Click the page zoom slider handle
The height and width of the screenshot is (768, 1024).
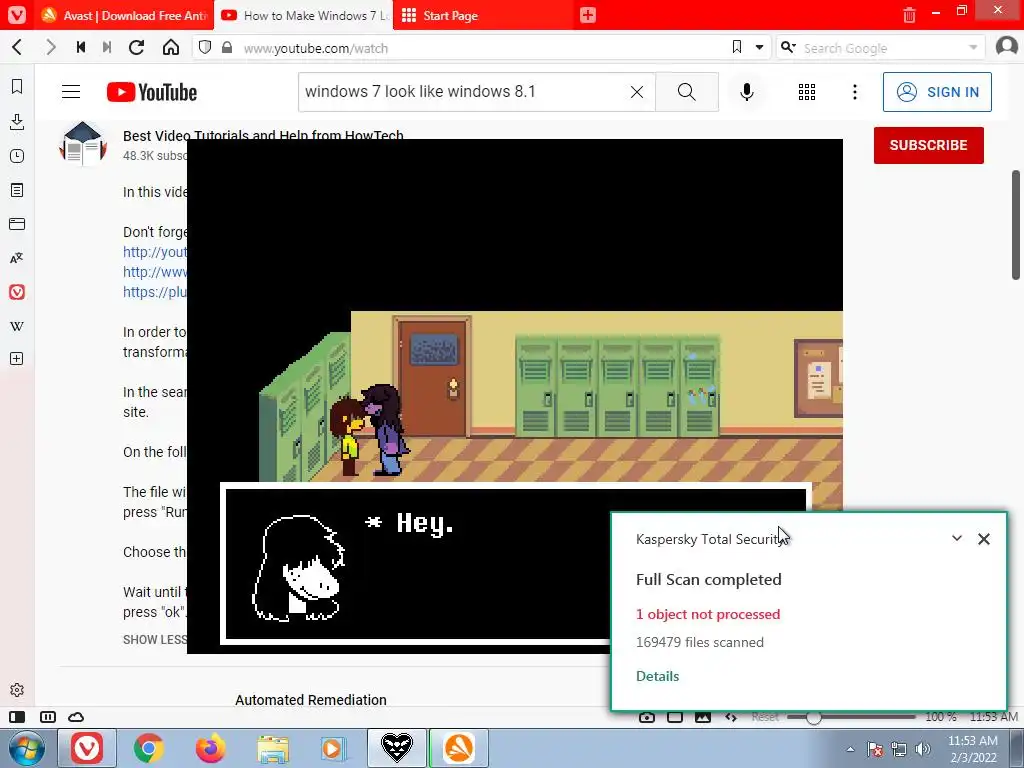(813, 717)
